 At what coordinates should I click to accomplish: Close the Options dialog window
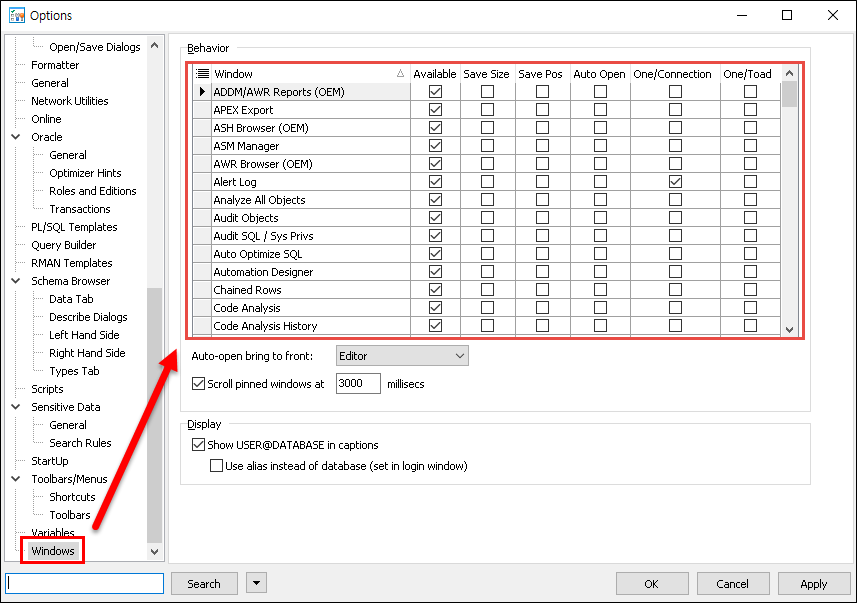(x=832, y=15)
